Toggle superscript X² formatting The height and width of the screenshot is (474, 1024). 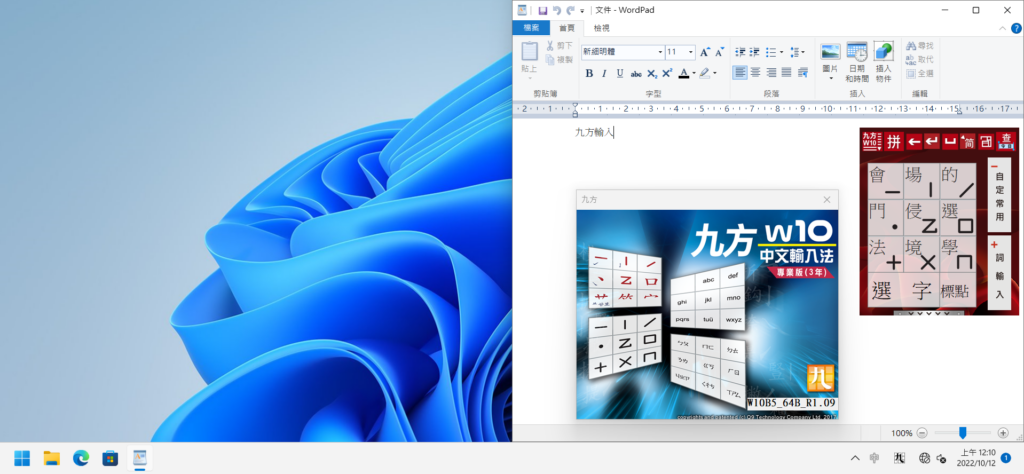(667, 73)
